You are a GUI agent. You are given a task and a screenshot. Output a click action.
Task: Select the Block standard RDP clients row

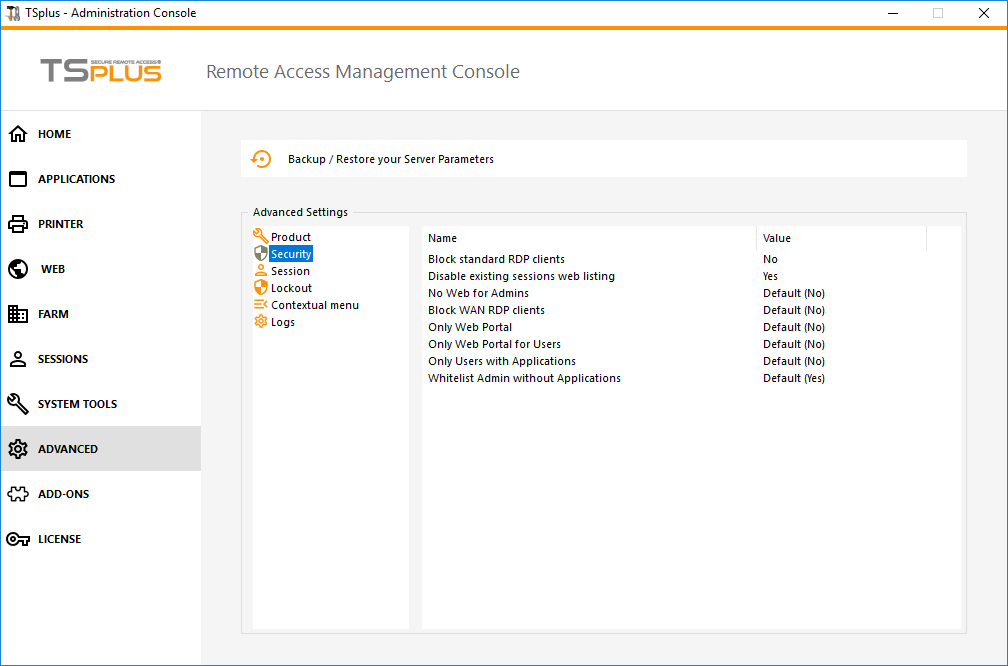click(x=496, y=259)
